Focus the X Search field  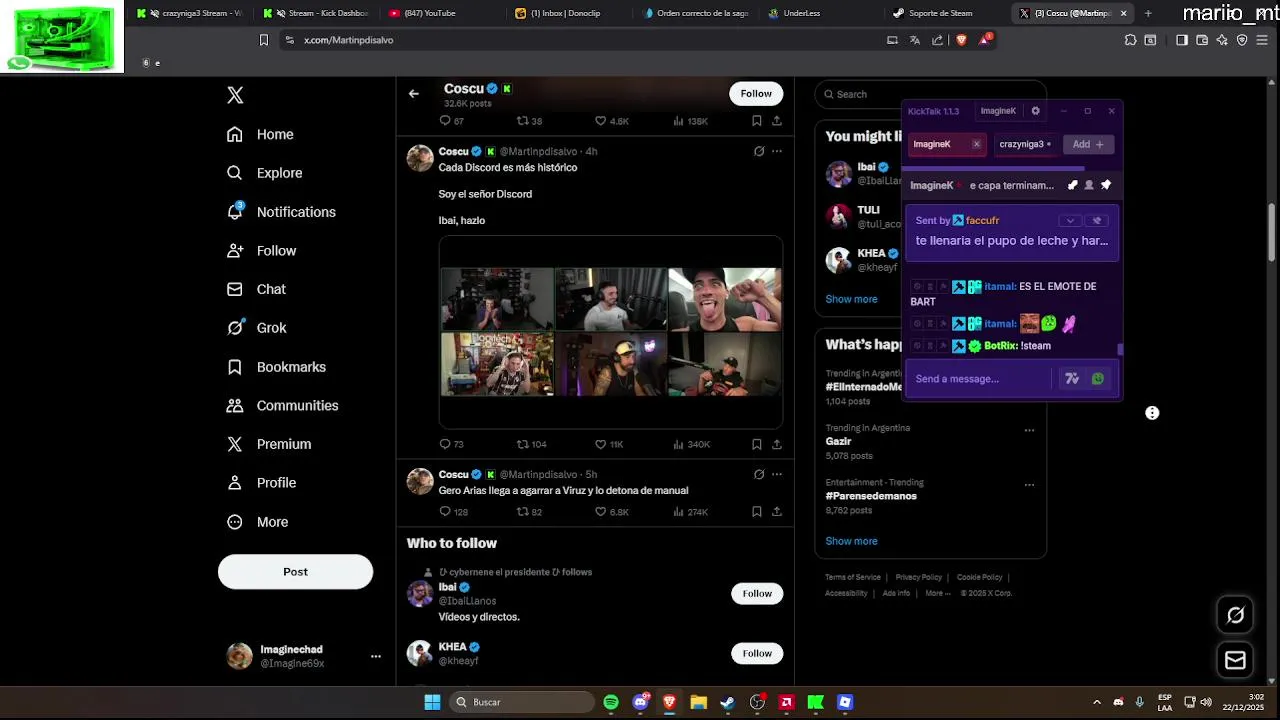coord(930,94)
